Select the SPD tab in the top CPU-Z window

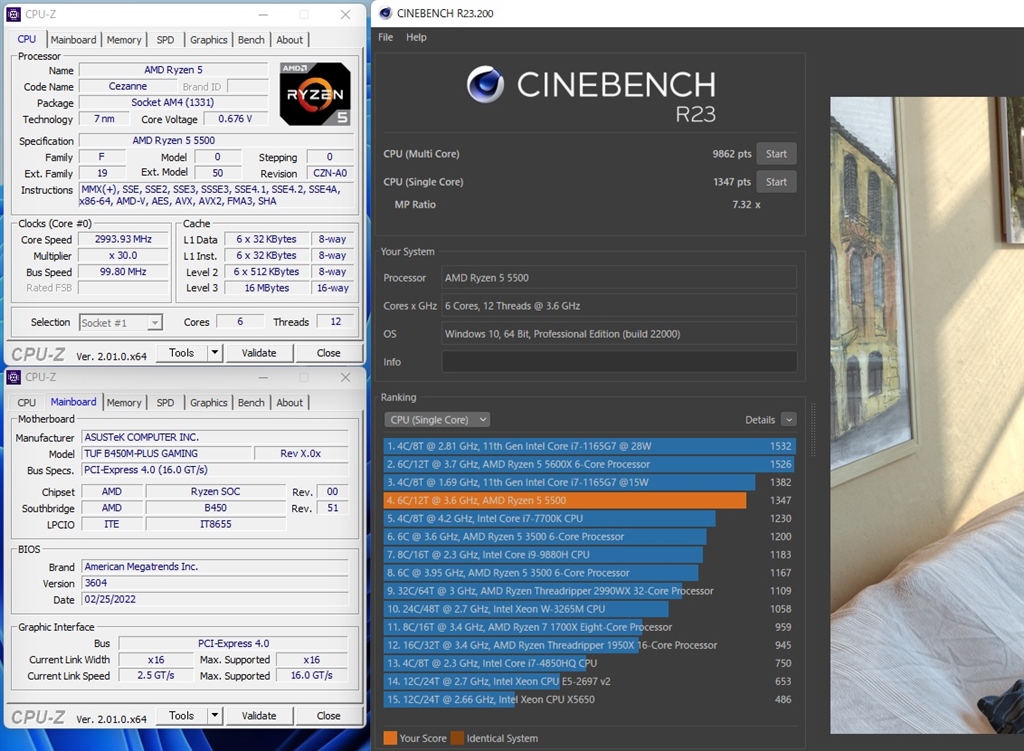coord(165,39)
